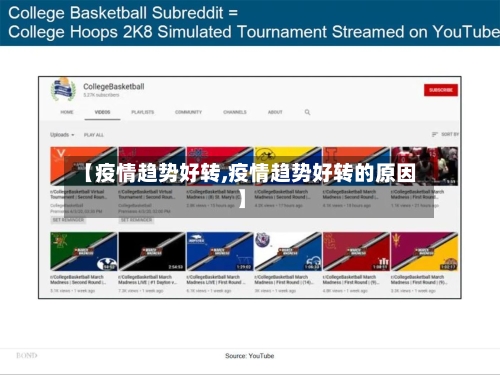The height and width of the screenshot is (375, 500).
Task: Open the orange Virginia 'V' logo thumbnail
Action: (84, 166)
